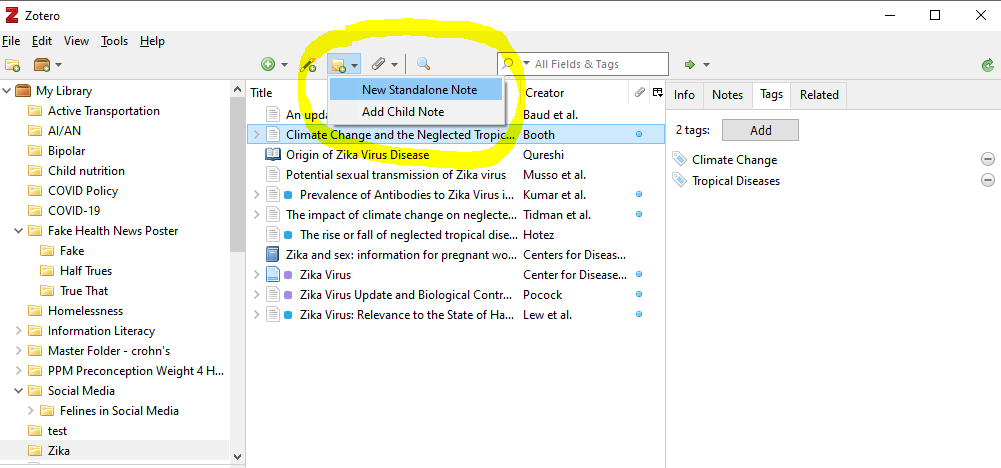Open the Edit menu

pyautogui.click(x=42, y=41)
